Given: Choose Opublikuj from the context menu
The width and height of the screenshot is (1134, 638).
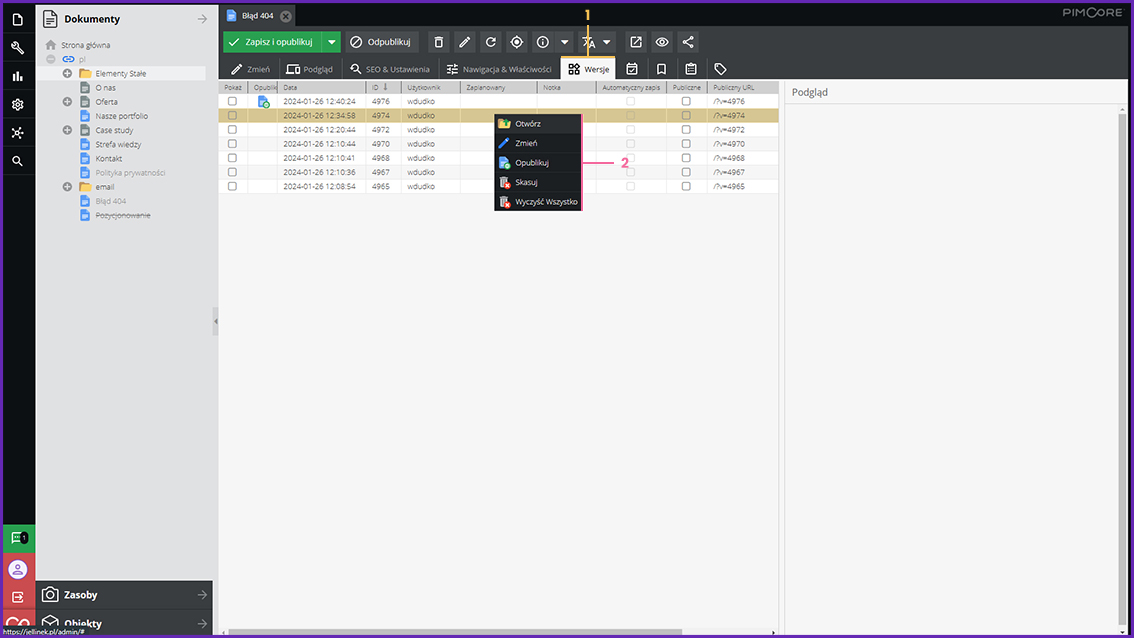Looking at the screenshot, I should (531, 163).
